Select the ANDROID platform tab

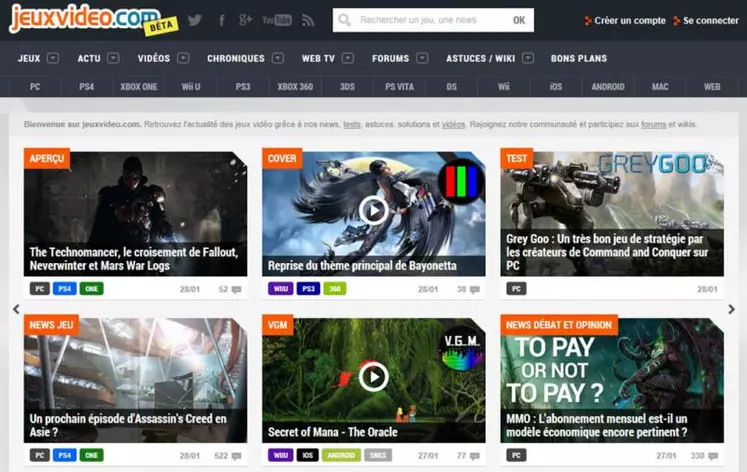pos(608,87)
